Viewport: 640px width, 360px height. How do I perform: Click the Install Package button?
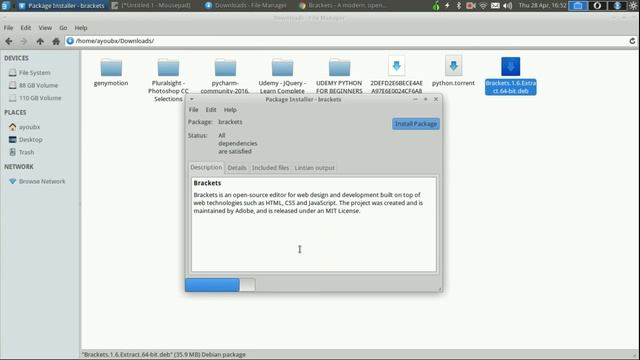click(x=416, y=124)
